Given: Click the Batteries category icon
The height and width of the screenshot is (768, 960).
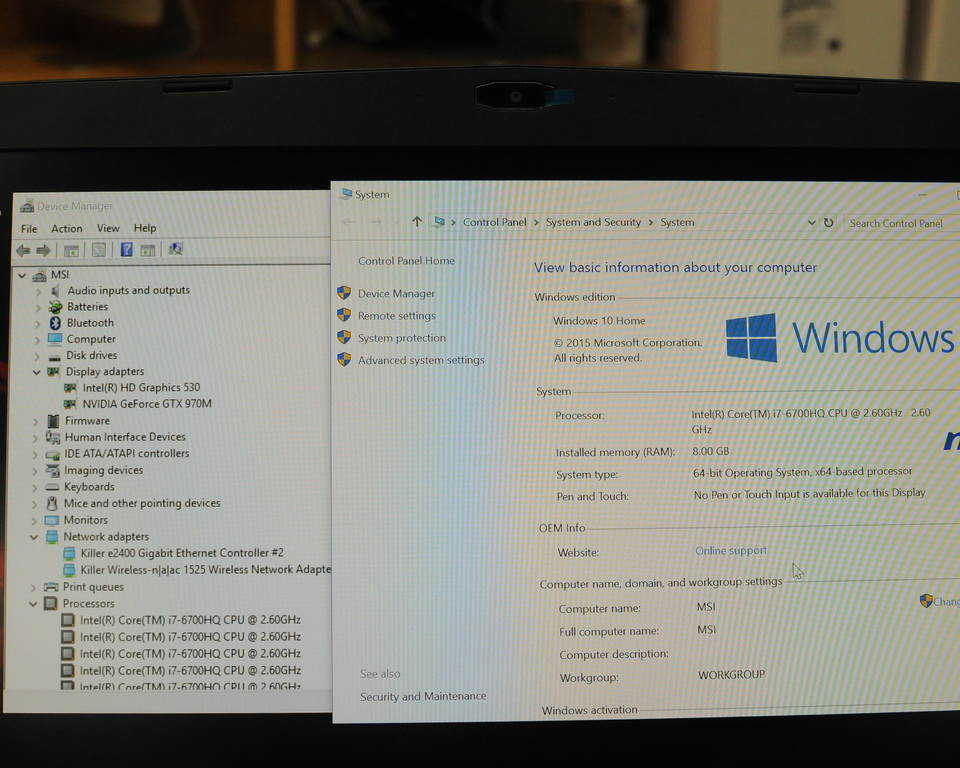Looking at the screenshot, I should [x=55, y=307].
